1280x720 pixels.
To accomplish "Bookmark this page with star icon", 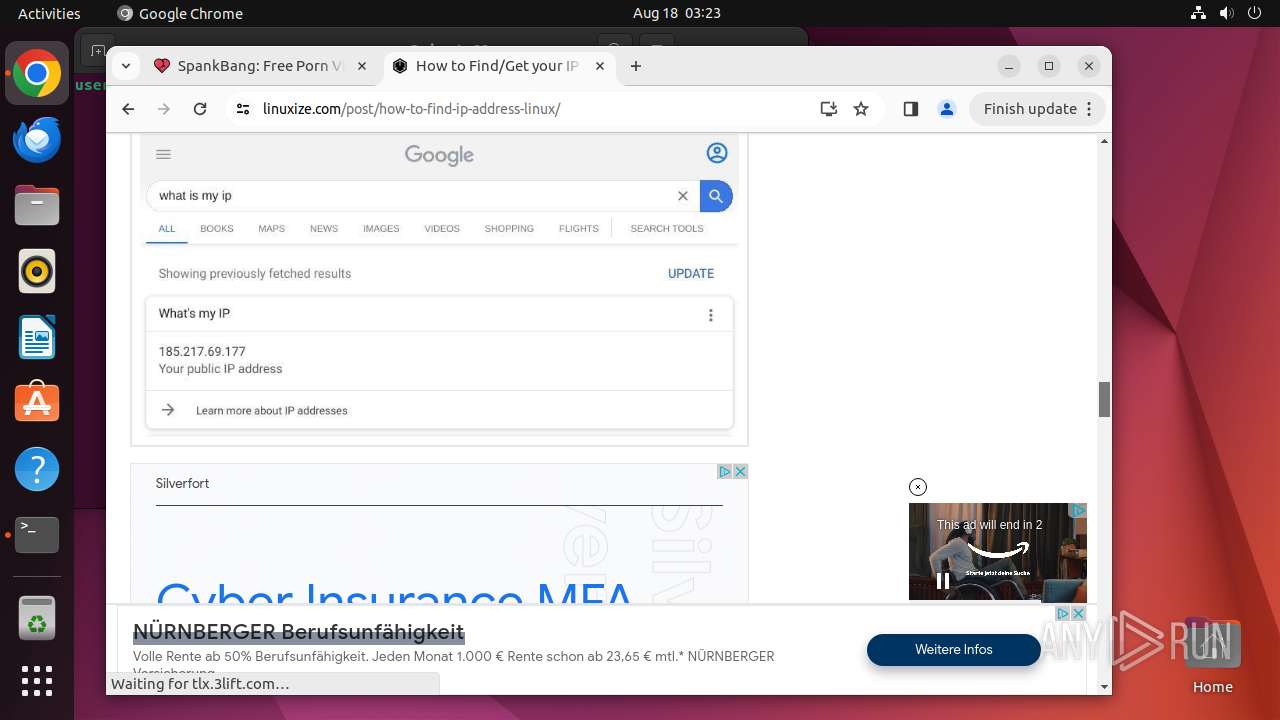I will (861, 109).
